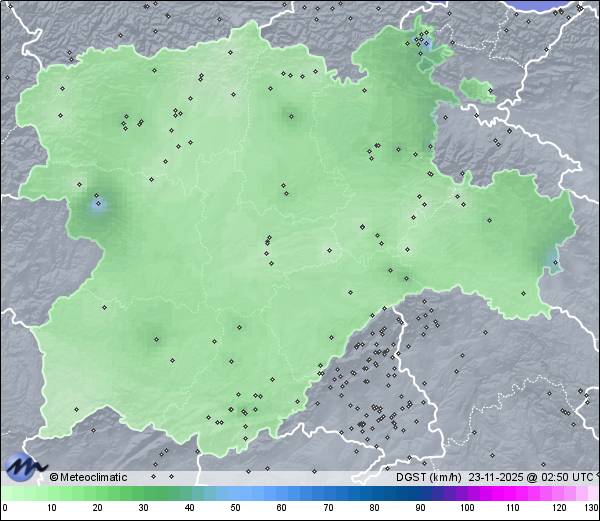Screen dimensions: 600x521
Task: Click the © Meteoclimatic copyright text
Action: [x=88, y=478]
